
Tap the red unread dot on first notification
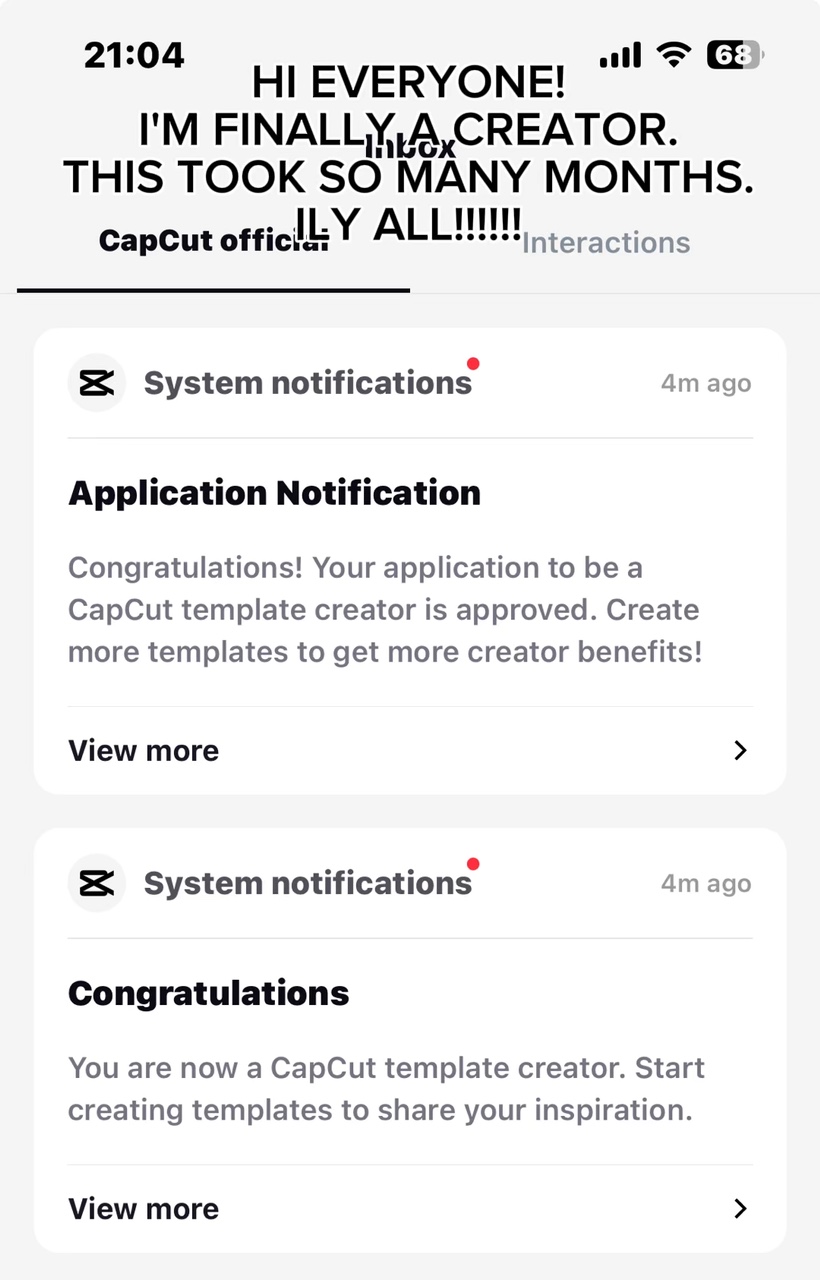pos(473,364)
